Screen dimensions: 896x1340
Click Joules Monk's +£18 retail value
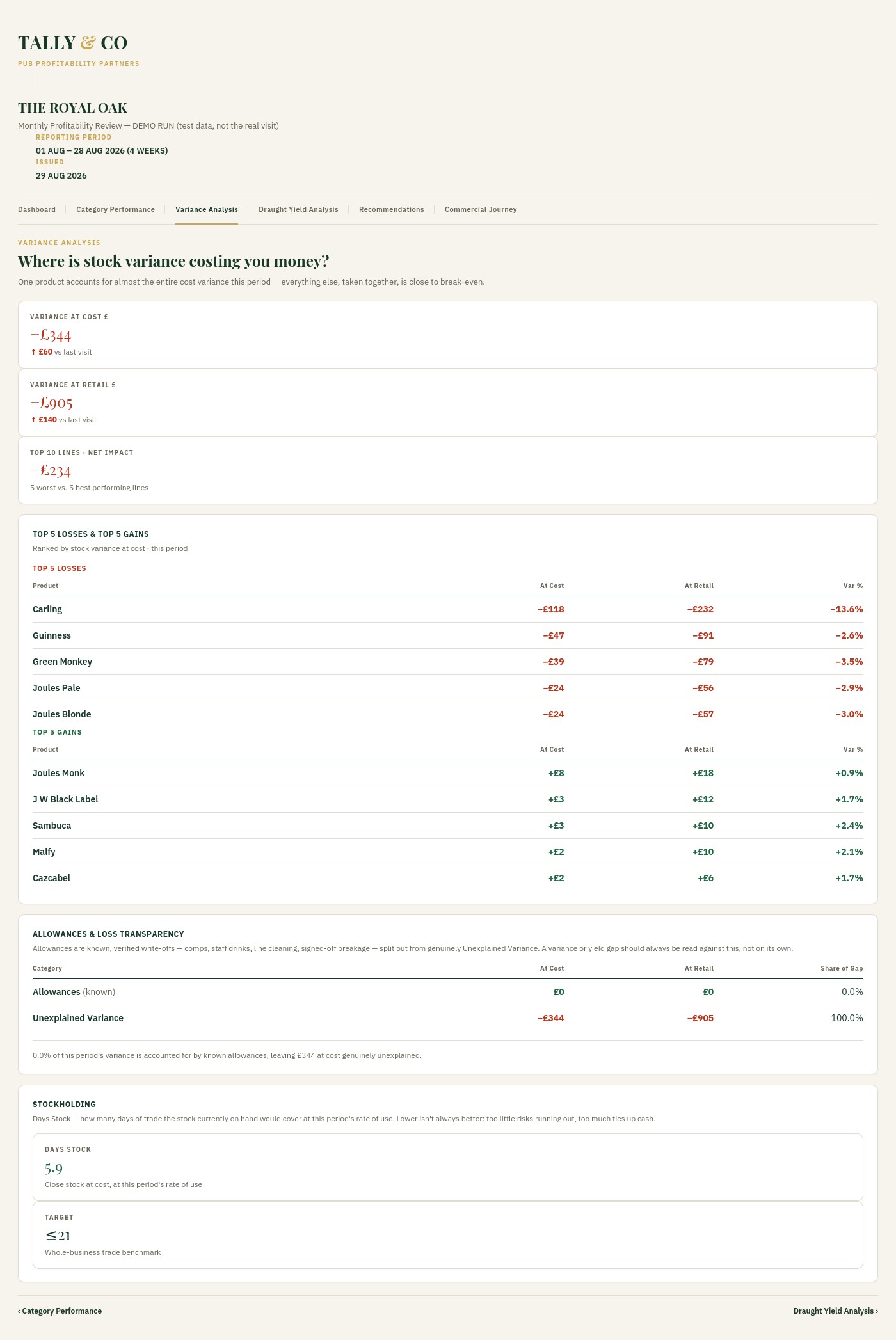click(x=703, y=773)
